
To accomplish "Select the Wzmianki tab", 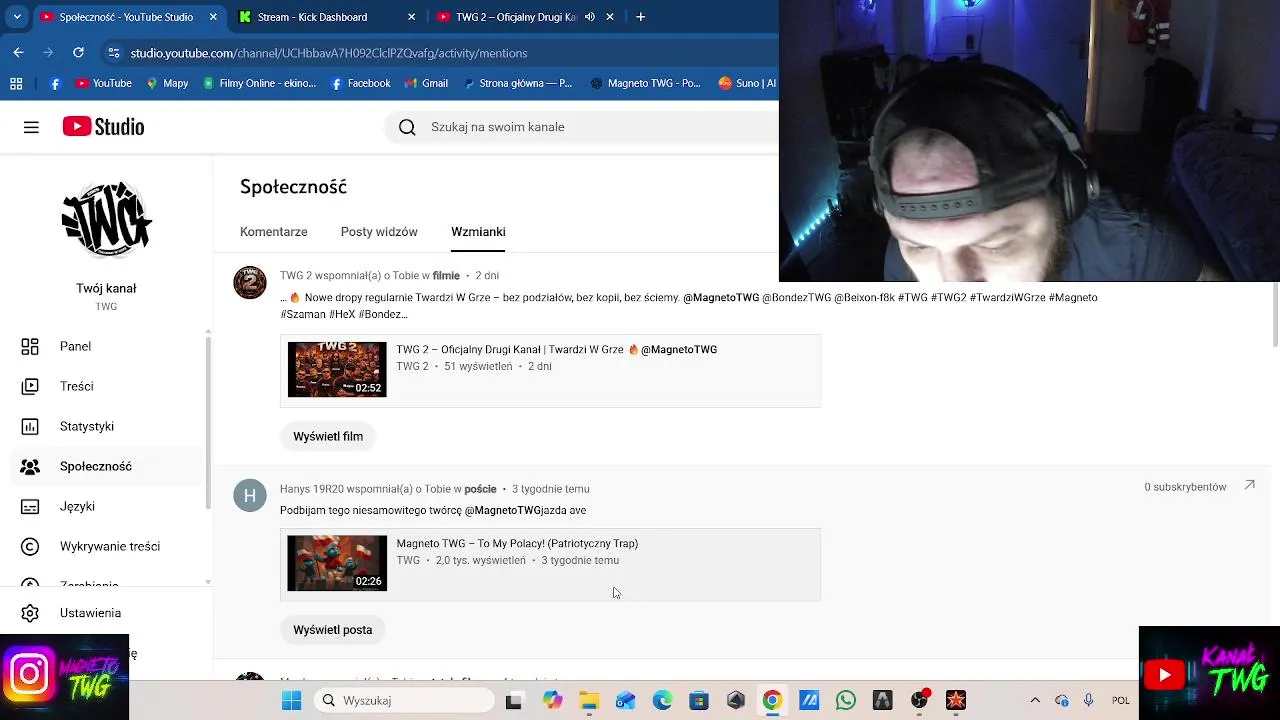I will pyautogui.click(x=478, y=232).
